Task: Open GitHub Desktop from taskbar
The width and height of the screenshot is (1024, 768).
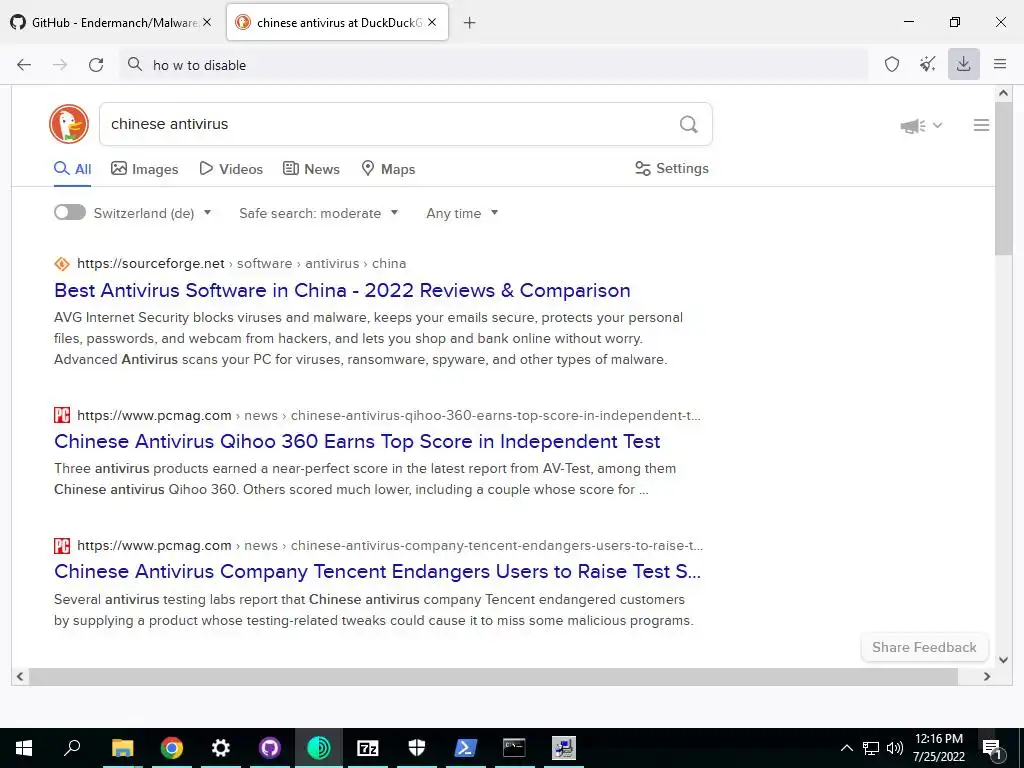Action: (270, 748)
